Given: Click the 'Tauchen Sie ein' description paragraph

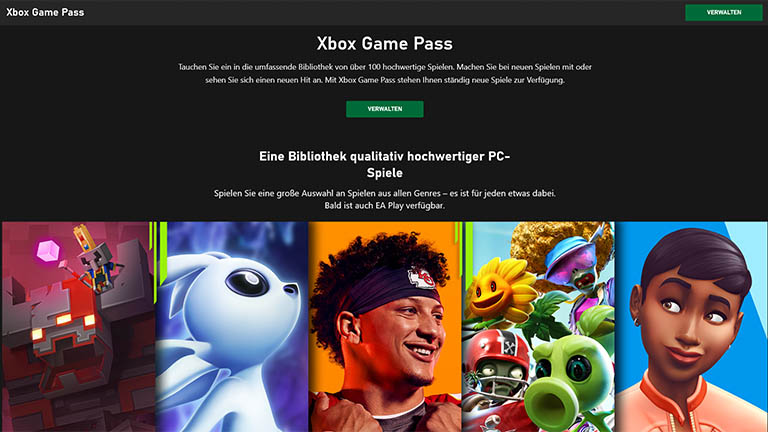Looking at the screenshot, I should (x=384, y=73).
